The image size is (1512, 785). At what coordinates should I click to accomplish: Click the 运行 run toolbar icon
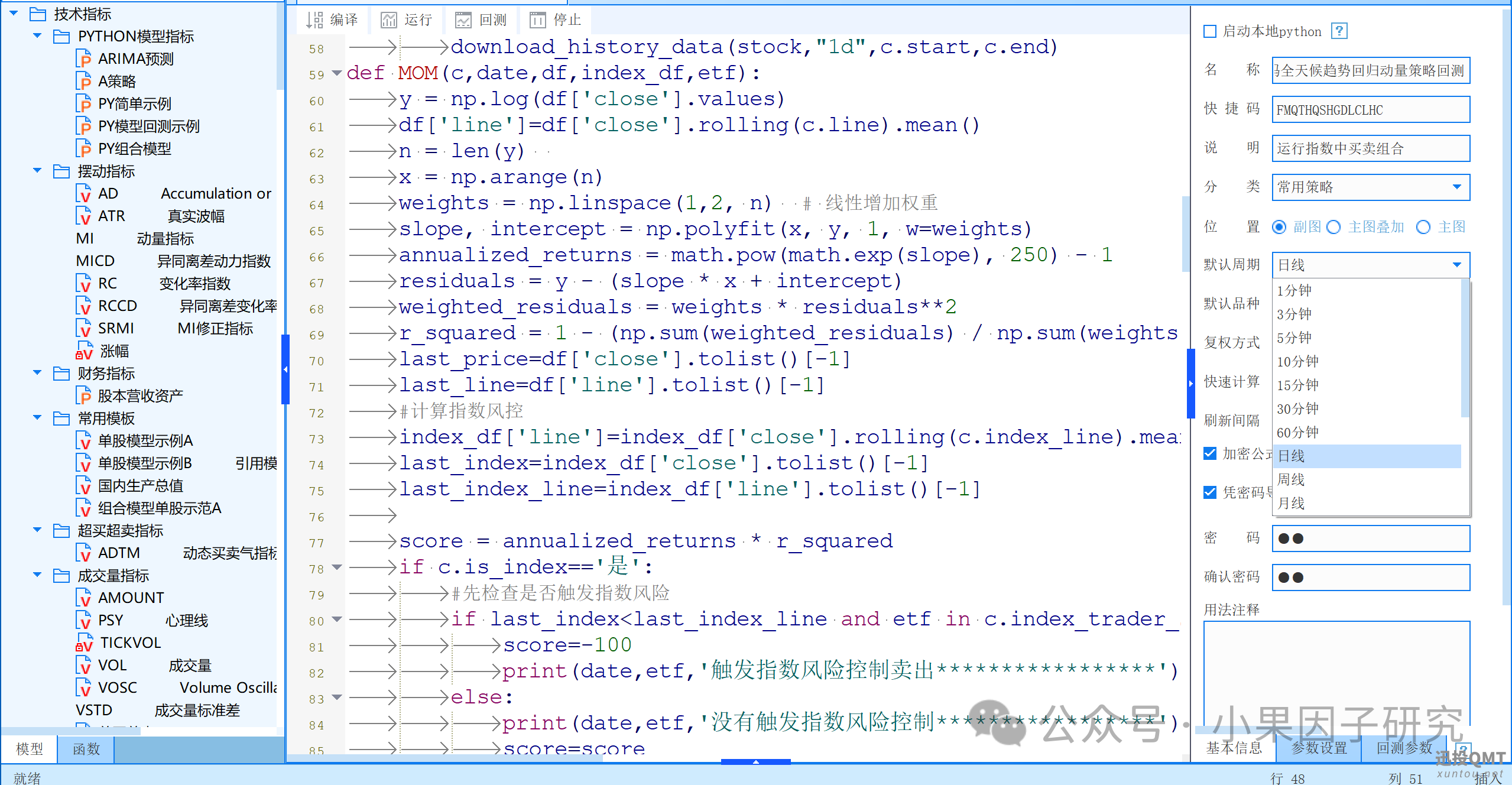click(x=389, y=20)
